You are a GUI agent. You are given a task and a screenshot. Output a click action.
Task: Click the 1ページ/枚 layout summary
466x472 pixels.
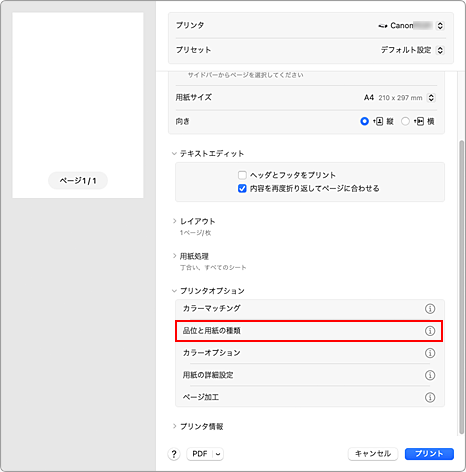(x=196, y=233)
